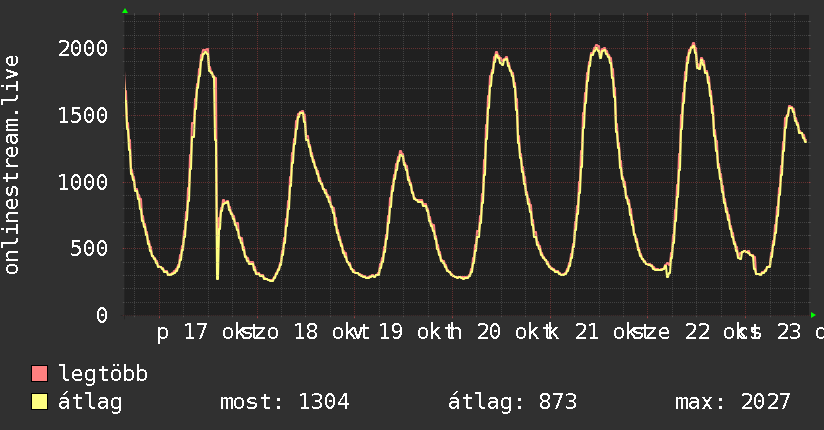This screenshot has height=430, width=824.
Task: Click the onlinestream.live vertical axis title
Action: pos(11,165)
